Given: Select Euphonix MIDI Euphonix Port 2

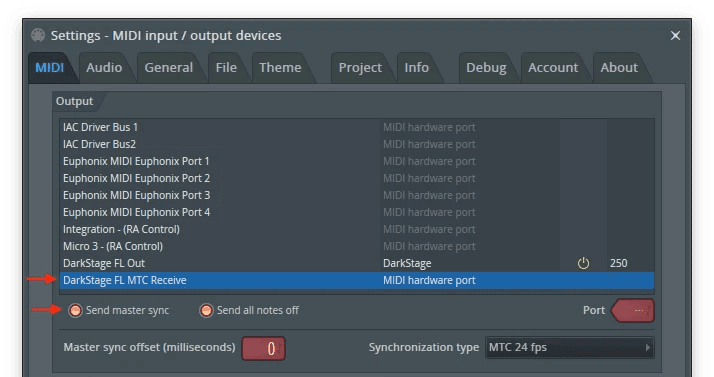Looking at the screenshot, I should point(357,178).
